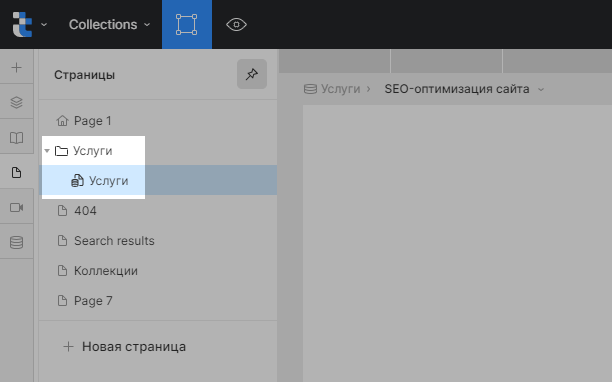Open the add elements plus panel

pyautogui.click(x=16, y=68)
